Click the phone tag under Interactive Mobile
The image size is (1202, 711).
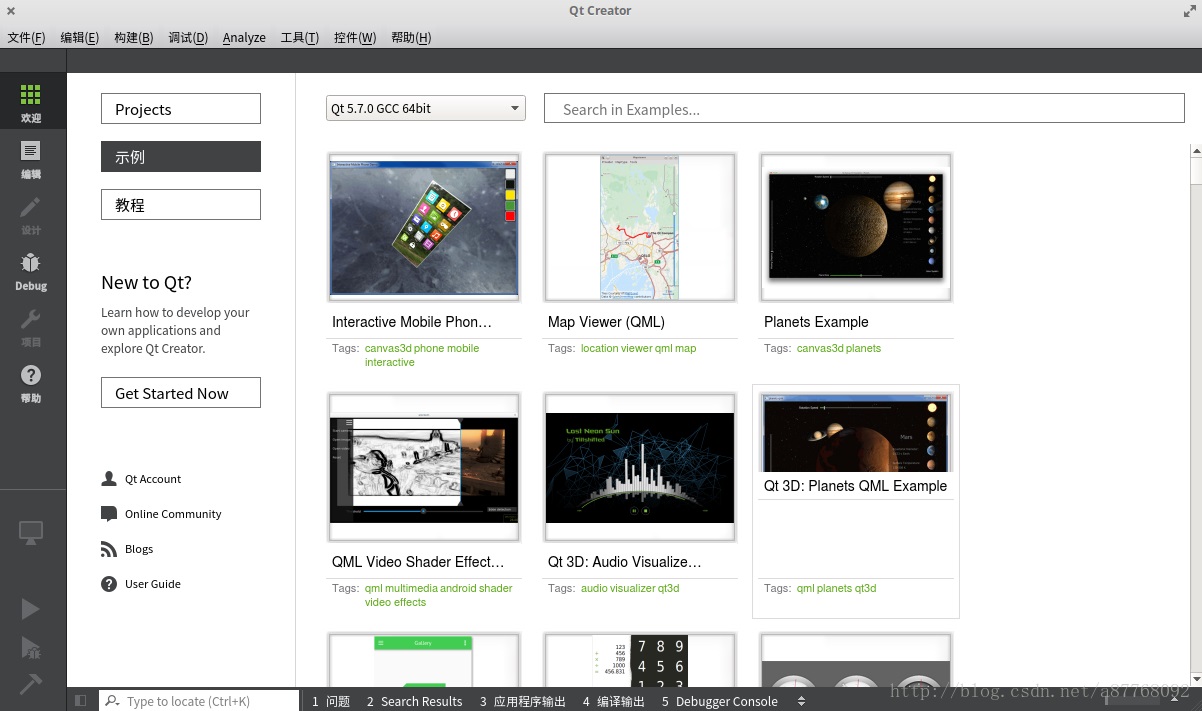point(429,348)
